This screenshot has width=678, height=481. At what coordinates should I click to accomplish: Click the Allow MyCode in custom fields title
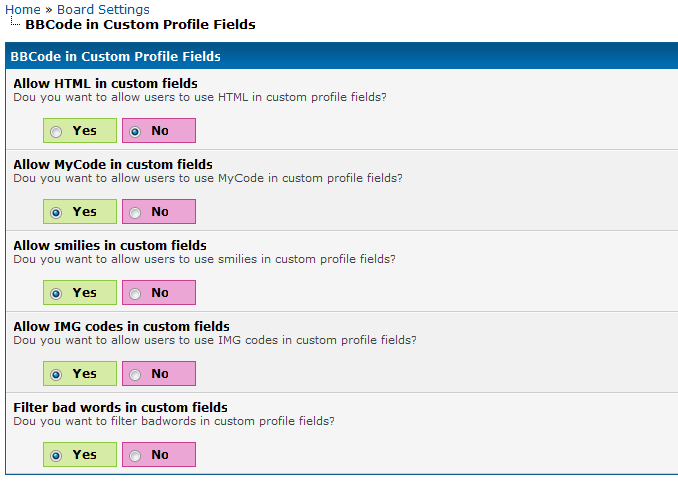pyautogui.click(x=112, y=164)
